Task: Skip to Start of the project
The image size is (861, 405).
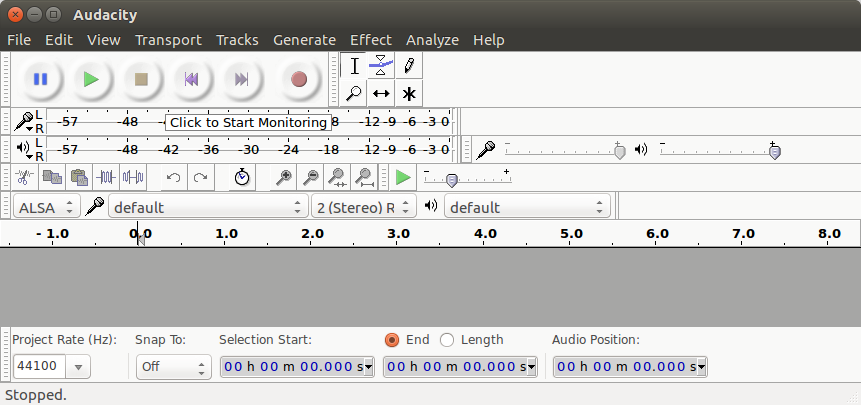Action: pos(191,80)
